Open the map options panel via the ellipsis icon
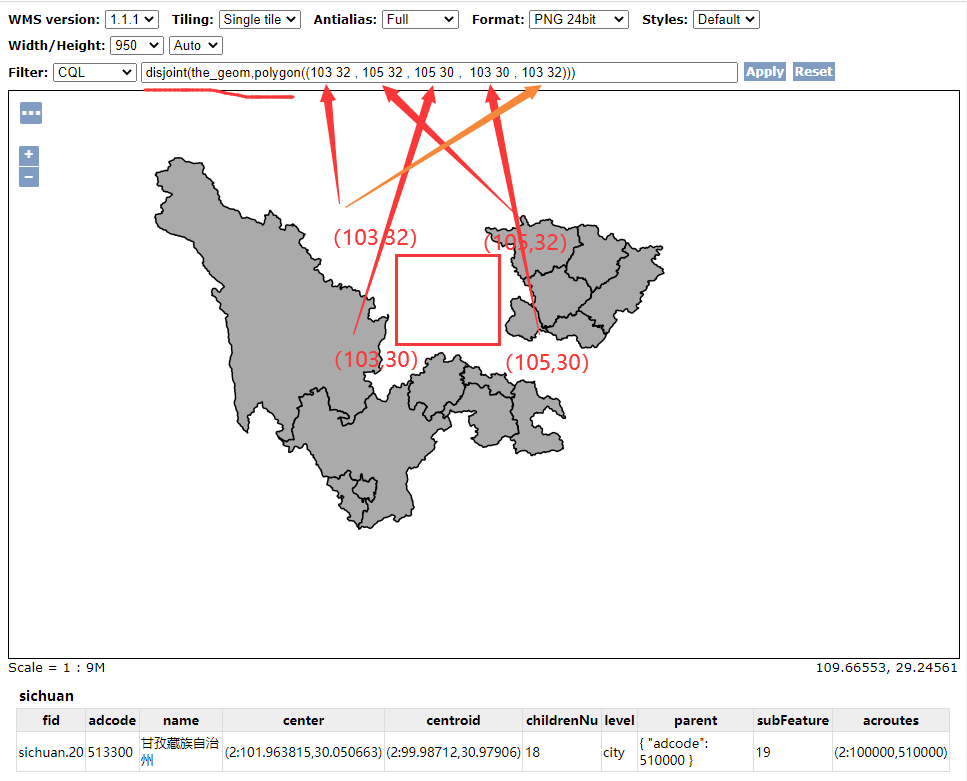 click(x=30, y=113)
